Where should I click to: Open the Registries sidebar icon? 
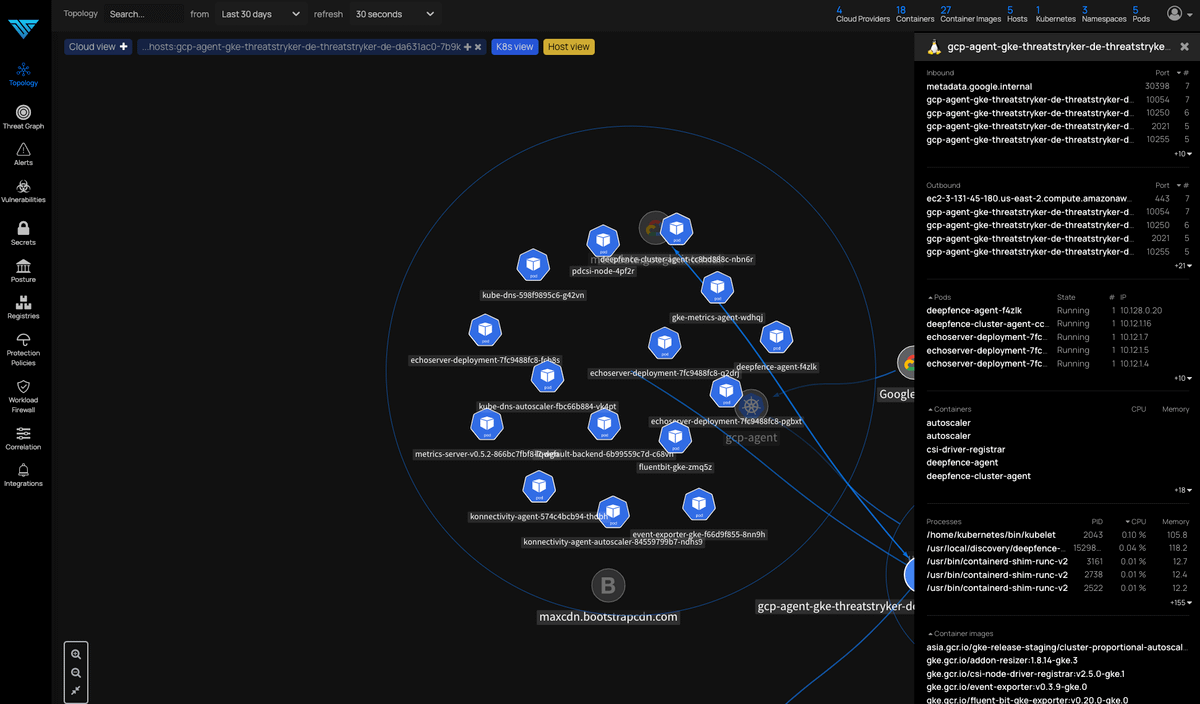(x=23, y=303)
